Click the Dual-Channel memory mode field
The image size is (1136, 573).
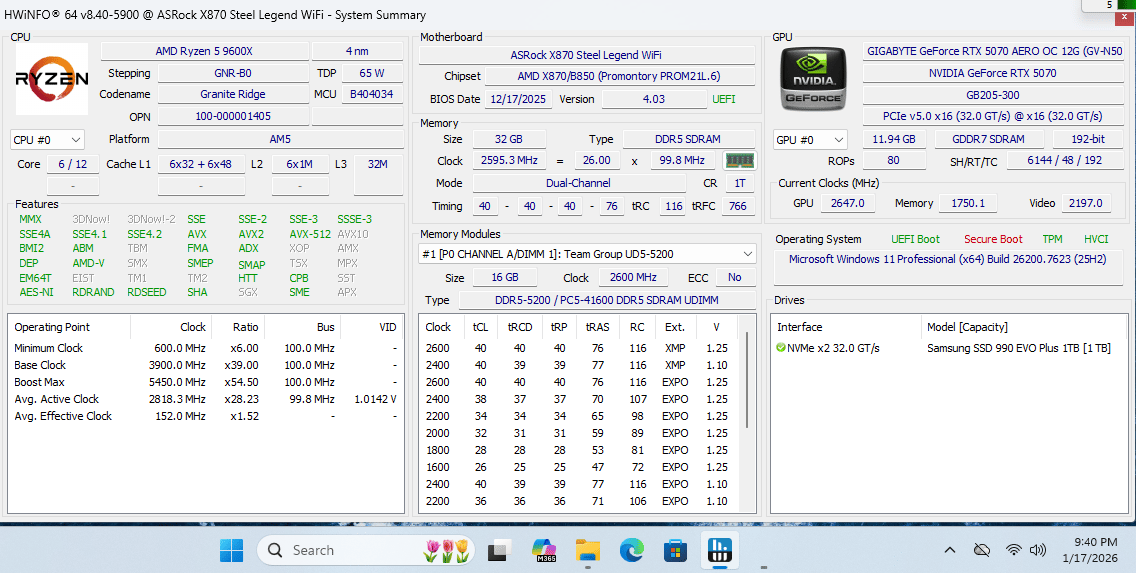[x=578, y=183]
